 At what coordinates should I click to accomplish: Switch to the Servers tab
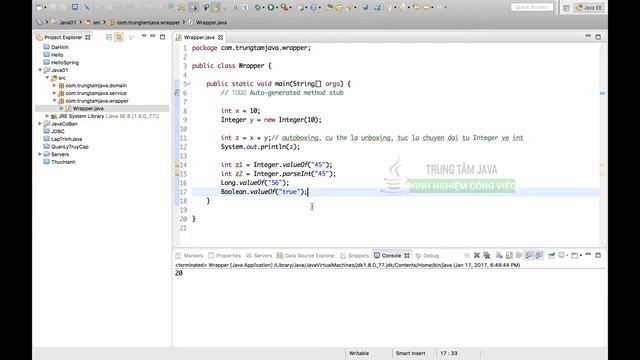pos(259,256)
